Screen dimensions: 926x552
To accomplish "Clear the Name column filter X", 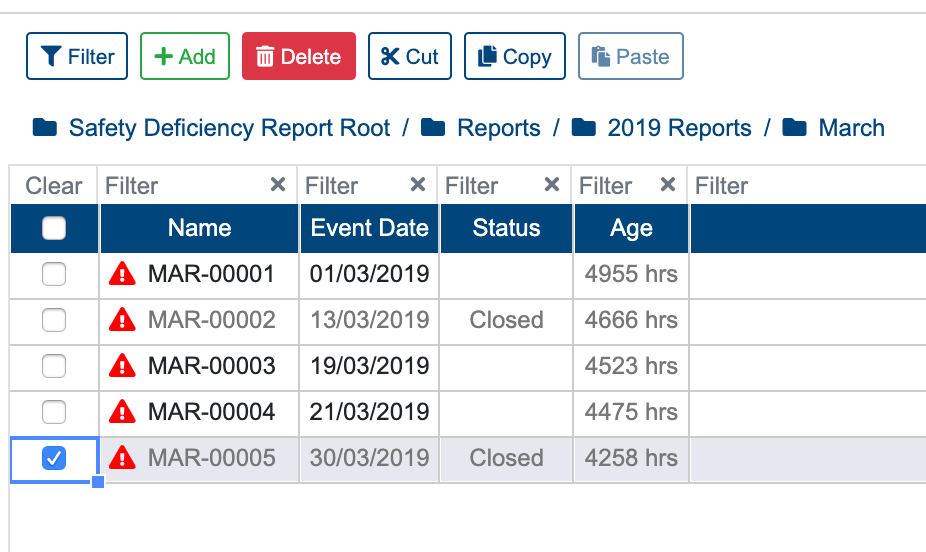I will 278,185.
